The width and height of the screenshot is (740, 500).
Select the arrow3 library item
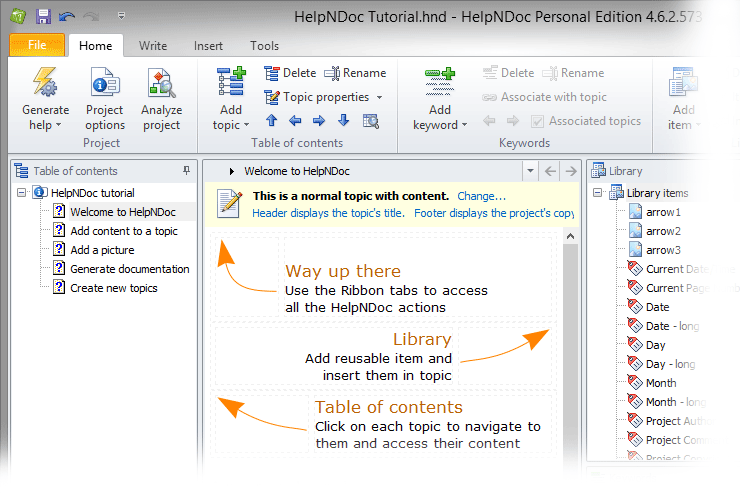coord(663,250)
